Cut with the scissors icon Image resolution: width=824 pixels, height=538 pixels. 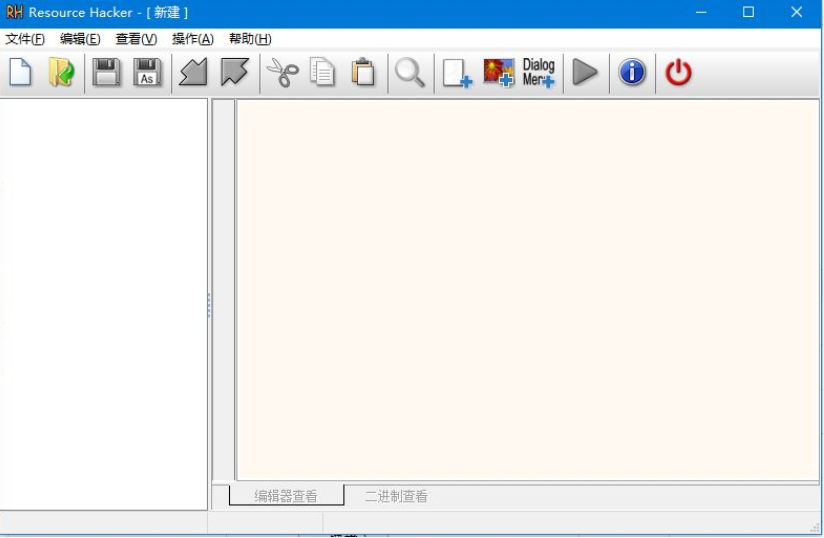click(x=283, y=73)
